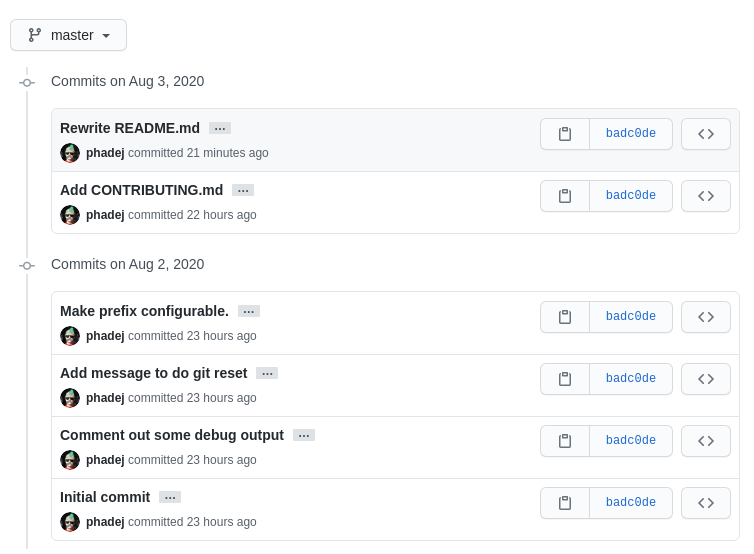Click phadej avatar on Rewrite README.md commit
Screen dimensions: 754x554
[70, 153]
